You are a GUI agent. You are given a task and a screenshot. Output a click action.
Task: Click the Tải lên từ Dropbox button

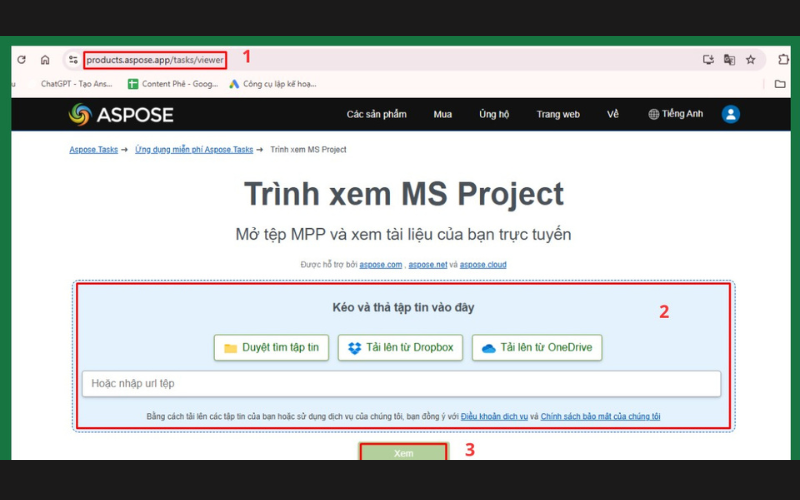(400, 347)
